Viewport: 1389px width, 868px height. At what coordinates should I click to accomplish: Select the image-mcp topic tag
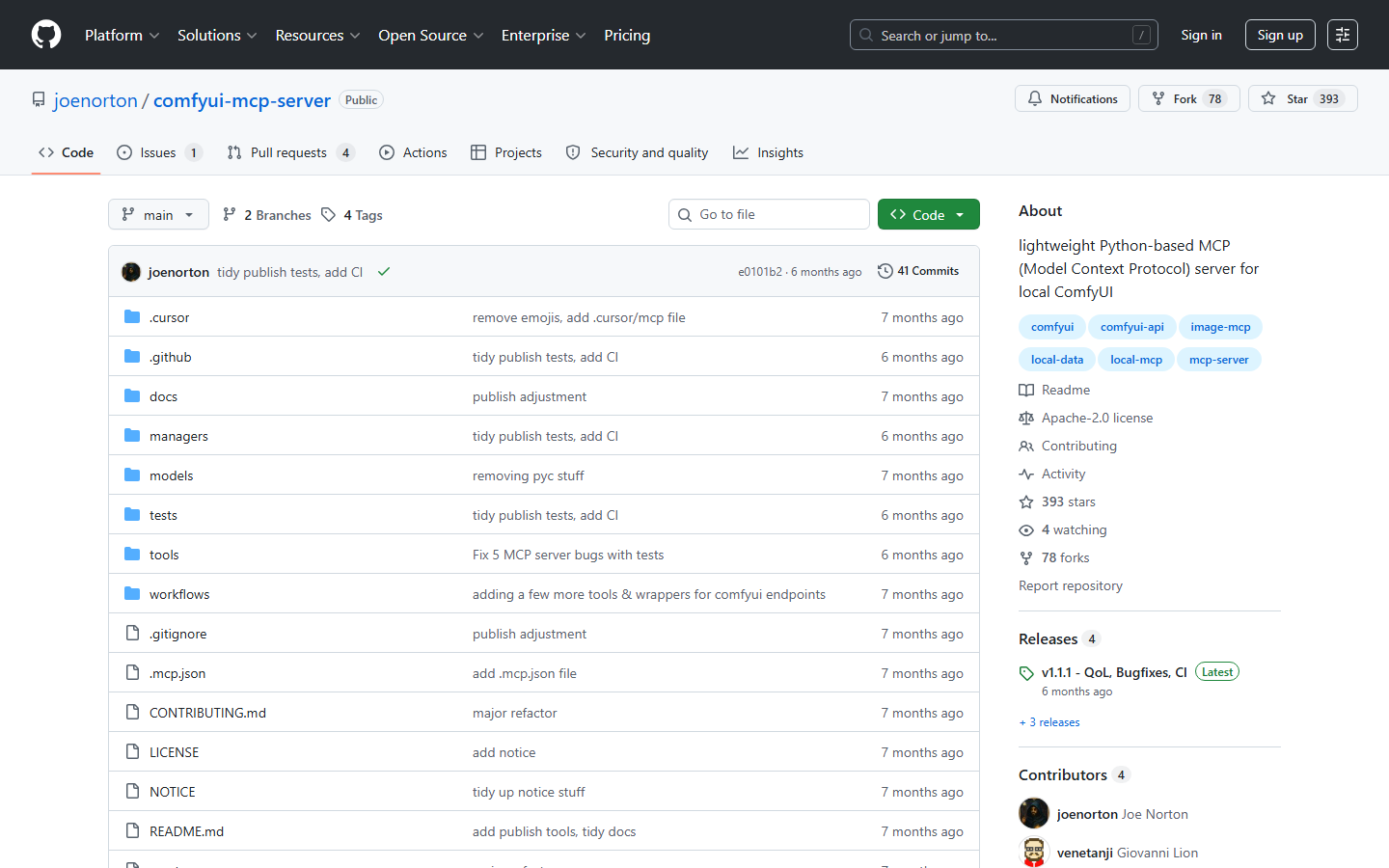coord(1220,327)
